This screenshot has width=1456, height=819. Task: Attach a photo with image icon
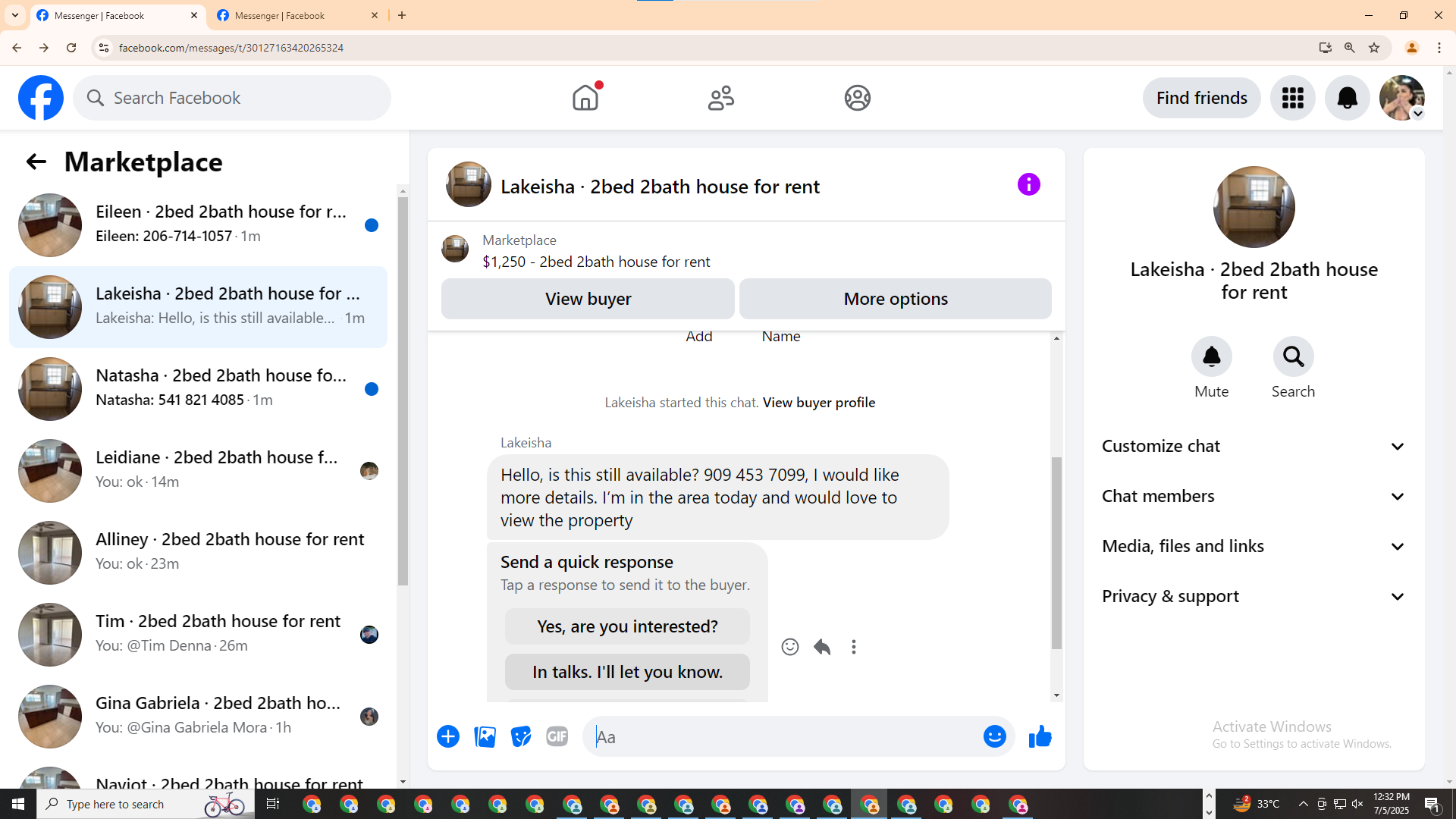(x=485, y=736)
